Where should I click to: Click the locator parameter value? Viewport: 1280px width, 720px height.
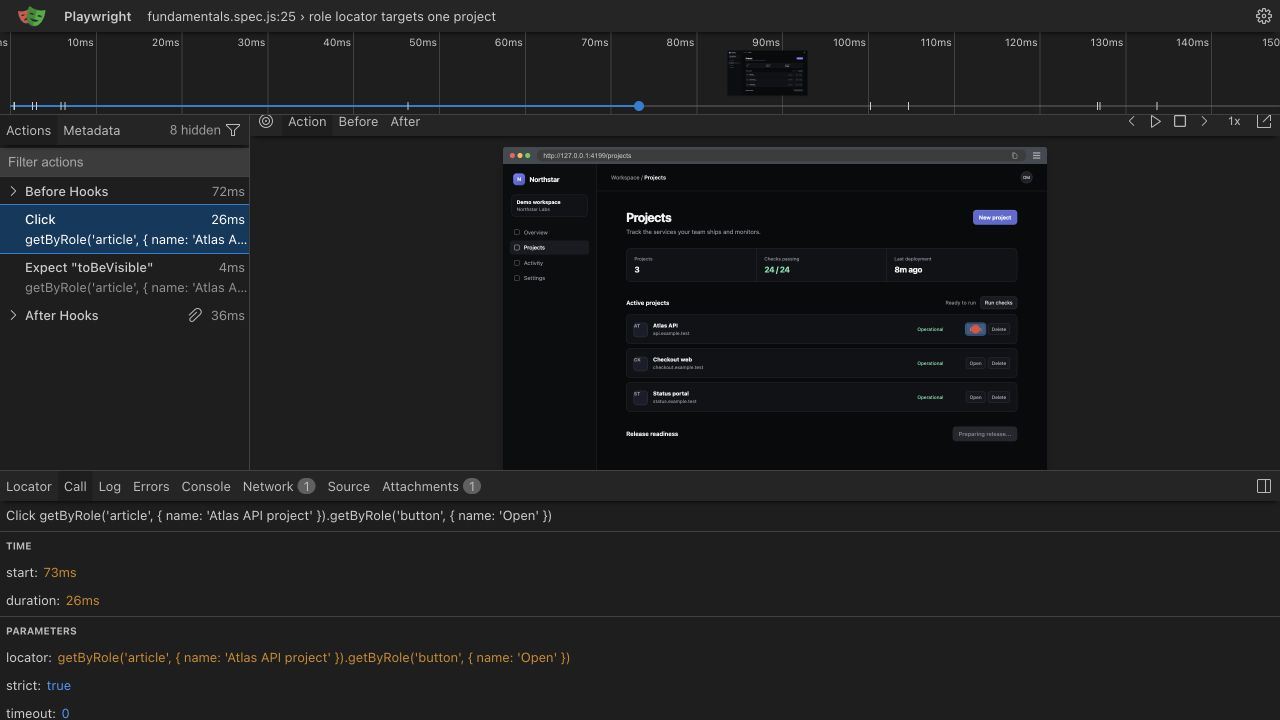[x=314, y=657]
